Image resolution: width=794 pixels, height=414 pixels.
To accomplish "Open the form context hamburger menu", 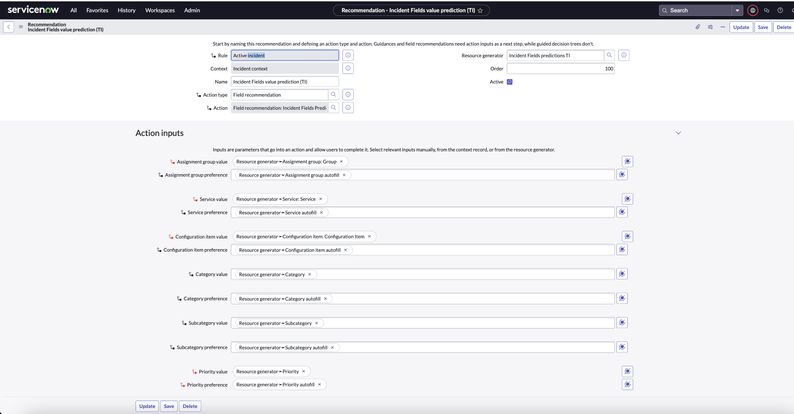I will tap(21, 27).
